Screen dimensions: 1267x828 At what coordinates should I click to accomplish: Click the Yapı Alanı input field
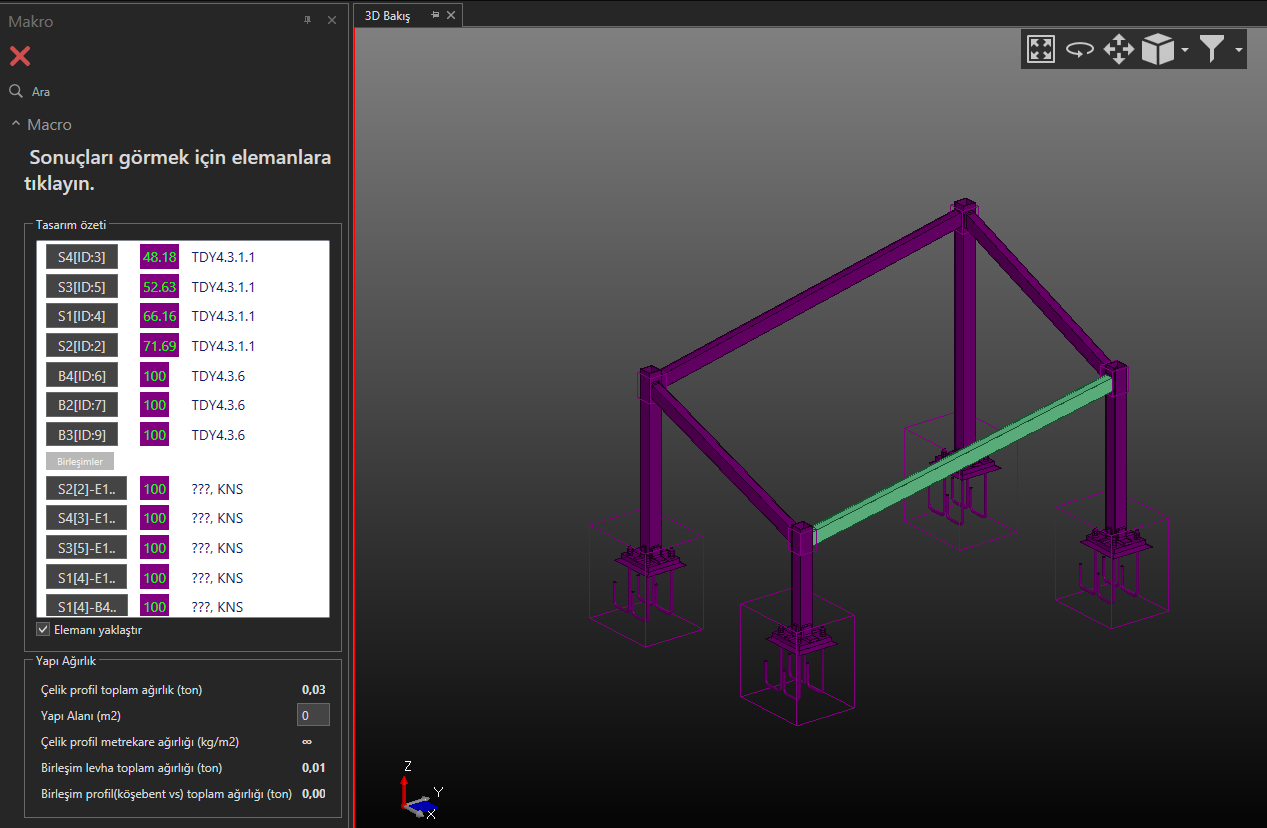313,715
